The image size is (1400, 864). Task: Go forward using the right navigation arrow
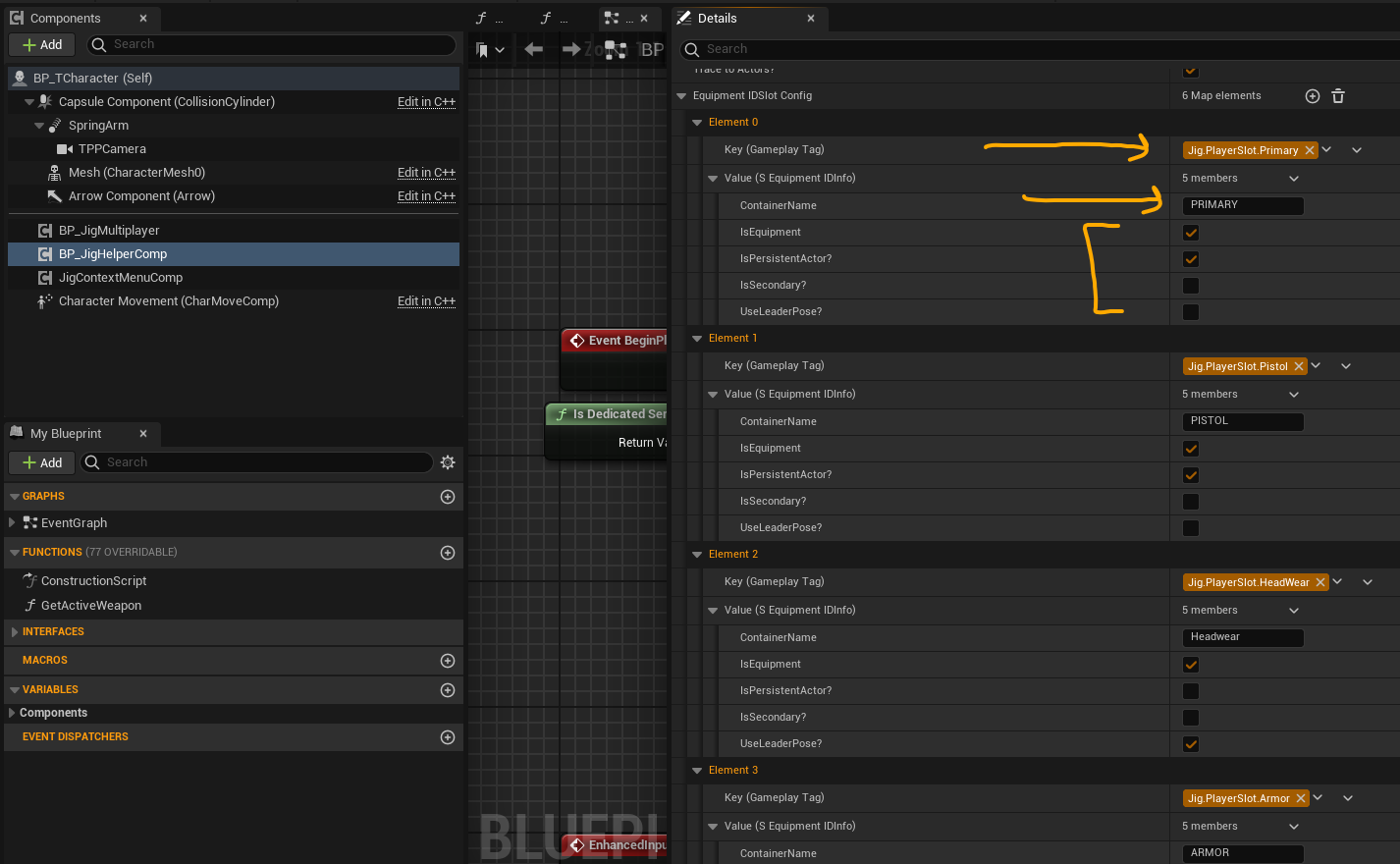point(571,49)
